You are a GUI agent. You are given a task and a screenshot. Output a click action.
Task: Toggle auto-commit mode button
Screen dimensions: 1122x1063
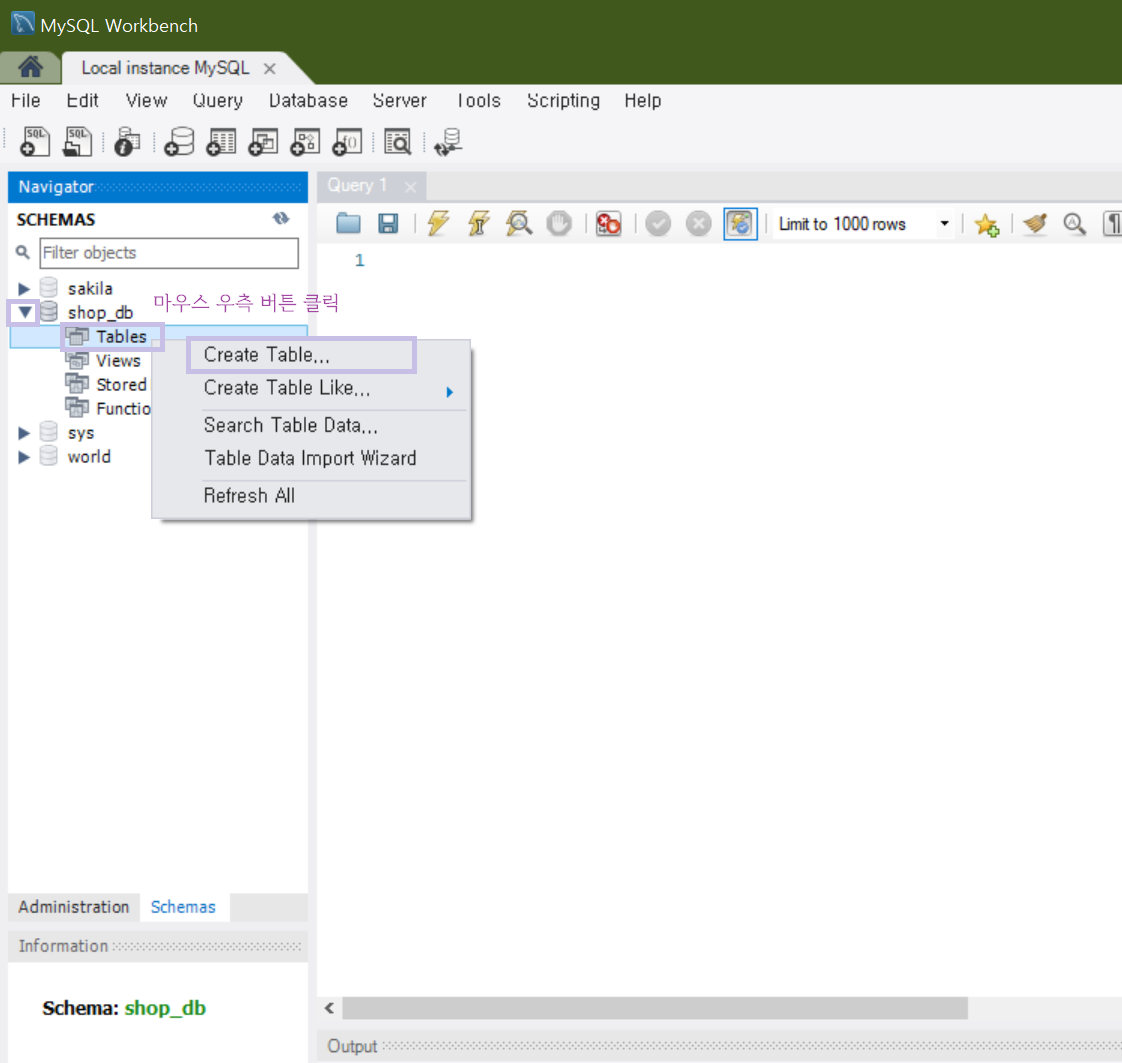click(740, 224)
